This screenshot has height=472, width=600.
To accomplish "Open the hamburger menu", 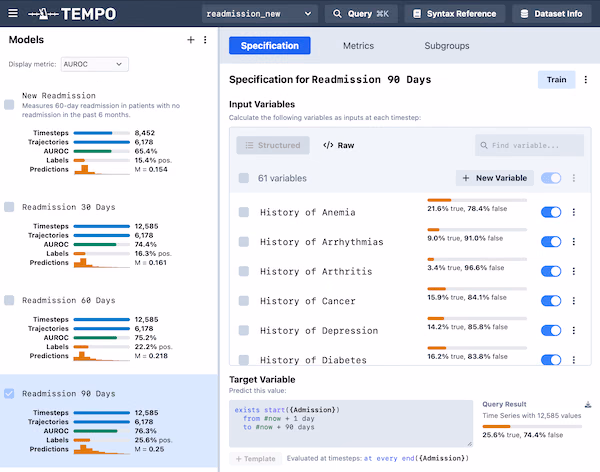I will pos(13,13).
